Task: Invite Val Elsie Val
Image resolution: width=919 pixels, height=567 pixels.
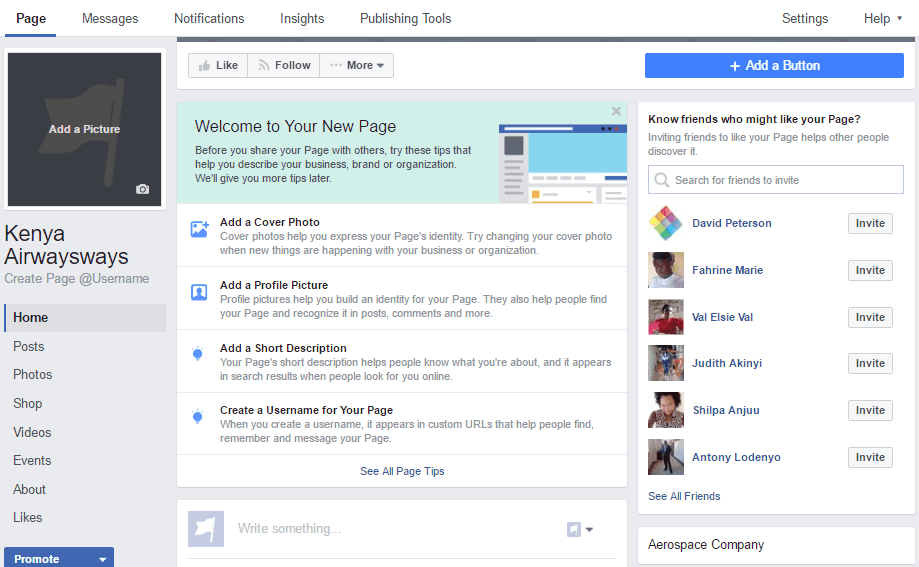Action: [x=870, y=317]
